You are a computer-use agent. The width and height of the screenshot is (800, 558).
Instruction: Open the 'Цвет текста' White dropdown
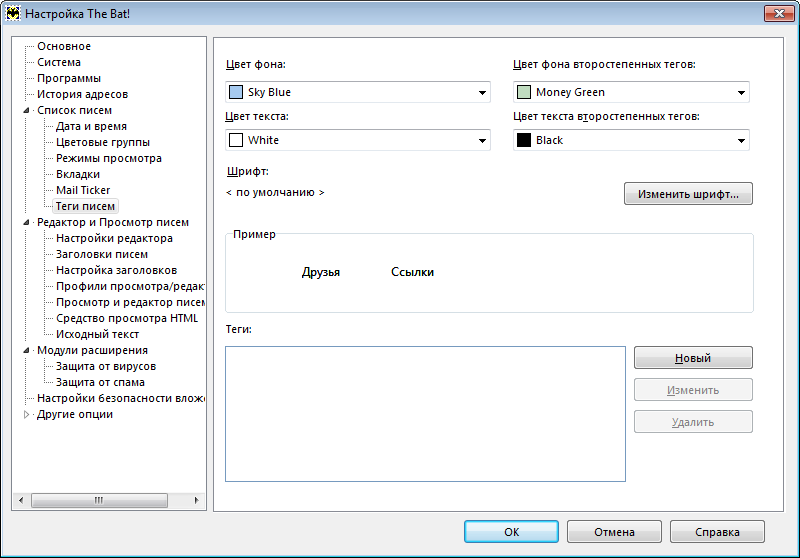pyautogui.click(x=358, y=140)
